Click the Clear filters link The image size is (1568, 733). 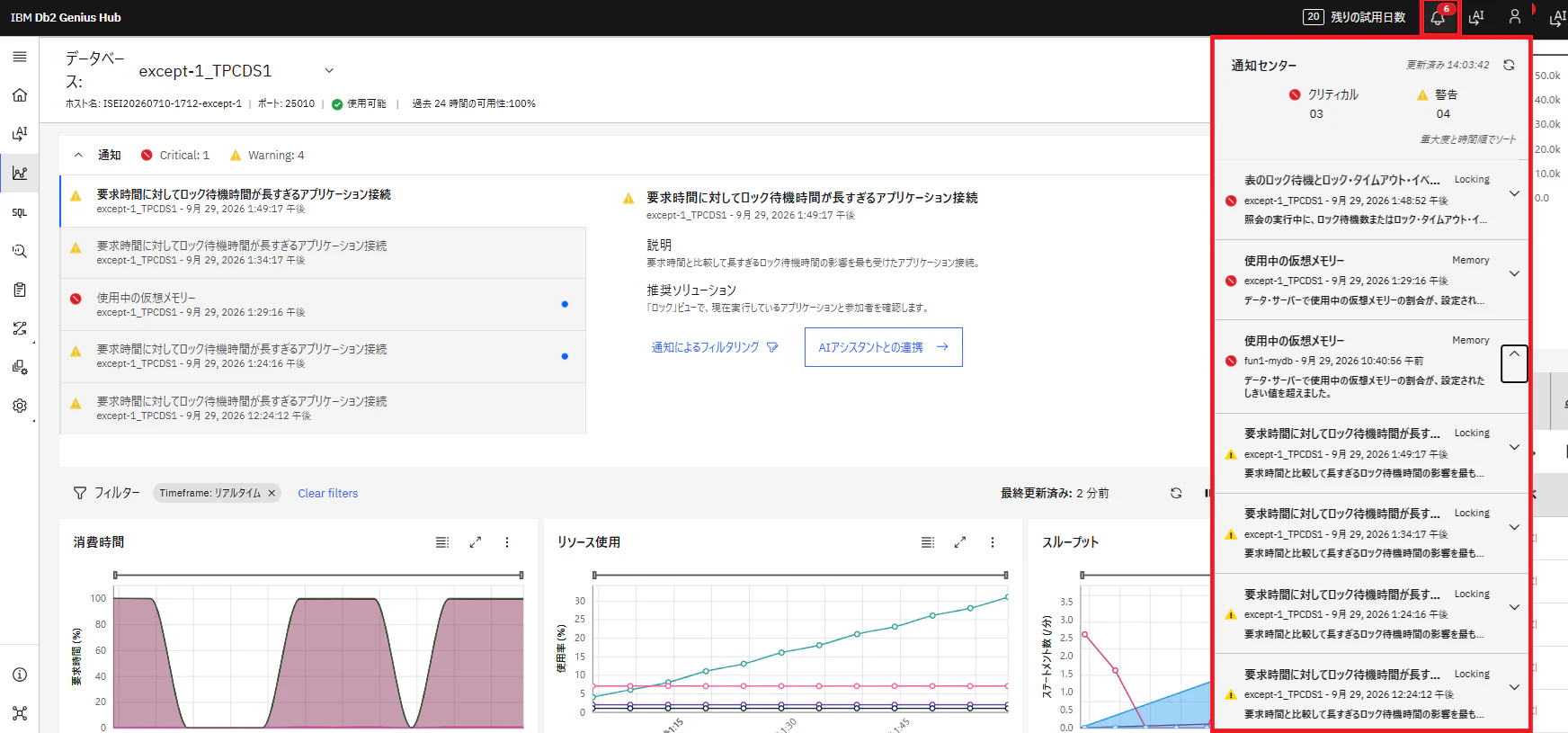(x=328, y=493)
